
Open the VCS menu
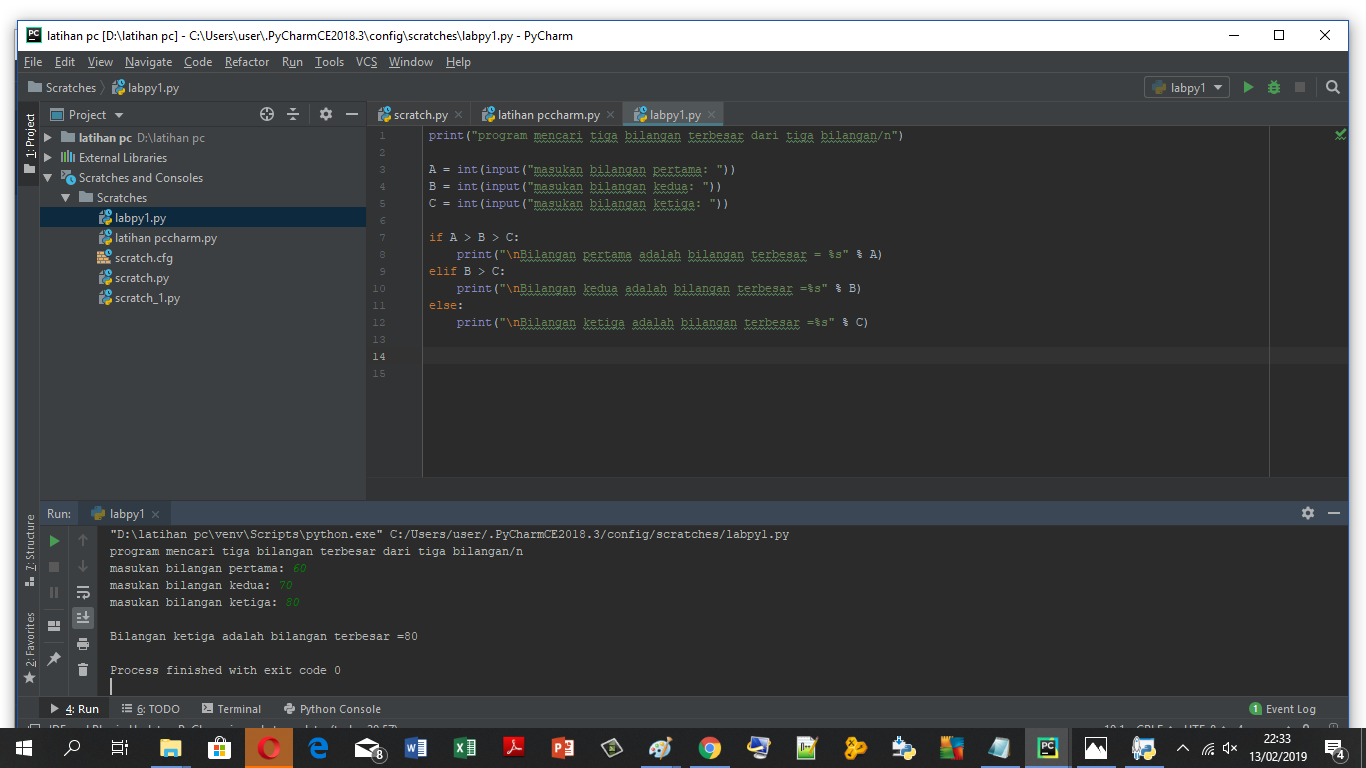(x=366, y=62)
